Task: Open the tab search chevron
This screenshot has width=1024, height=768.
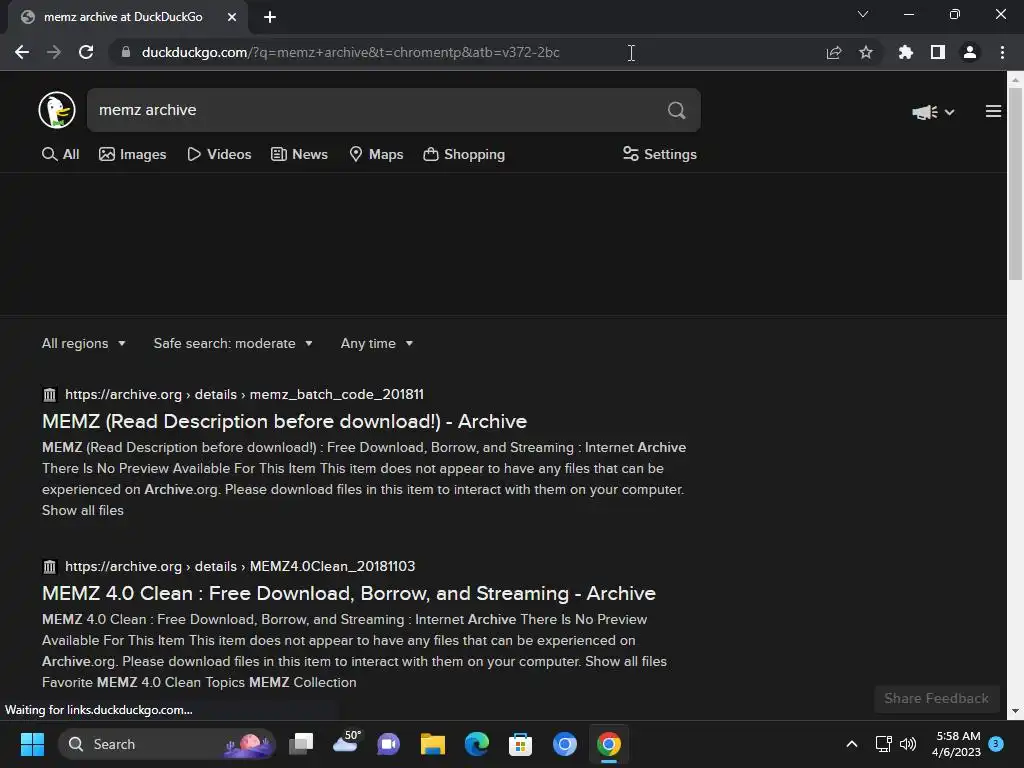Action: tap(863, 14)
